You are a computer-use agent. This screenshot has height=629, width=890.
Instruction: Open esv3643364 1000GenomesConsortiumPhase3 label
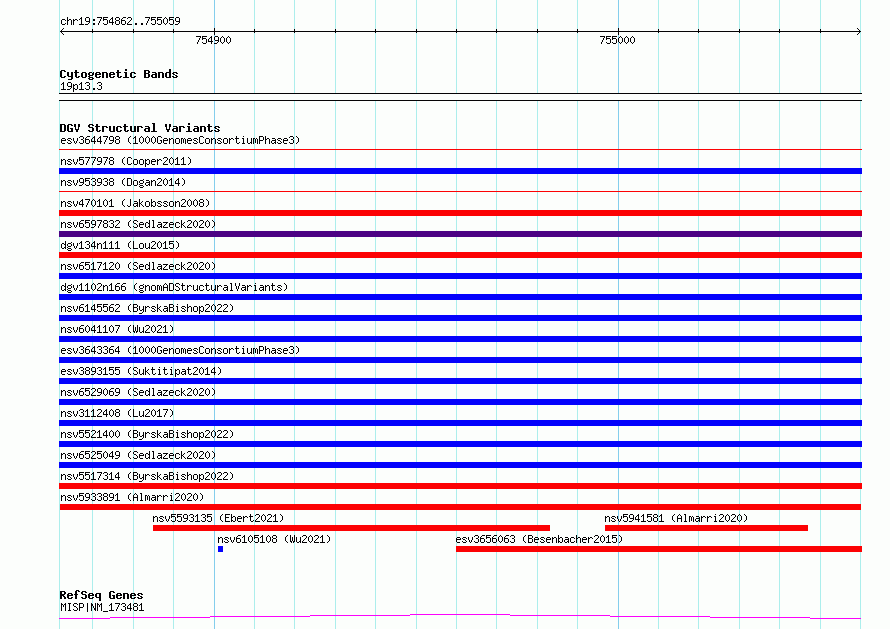(x=180, y=350)
